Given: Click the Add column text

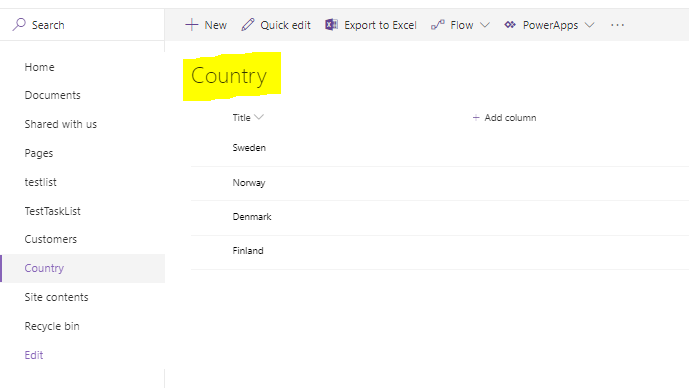Looking at the screenshot, I should click(510, 117).
